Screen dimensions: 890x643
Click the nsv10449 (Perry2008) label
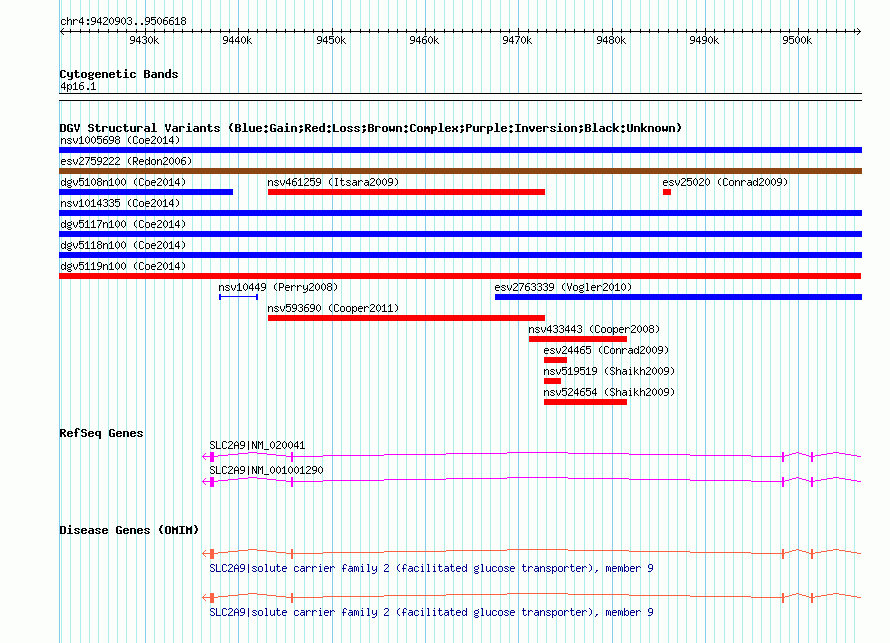tap(278, 287)
